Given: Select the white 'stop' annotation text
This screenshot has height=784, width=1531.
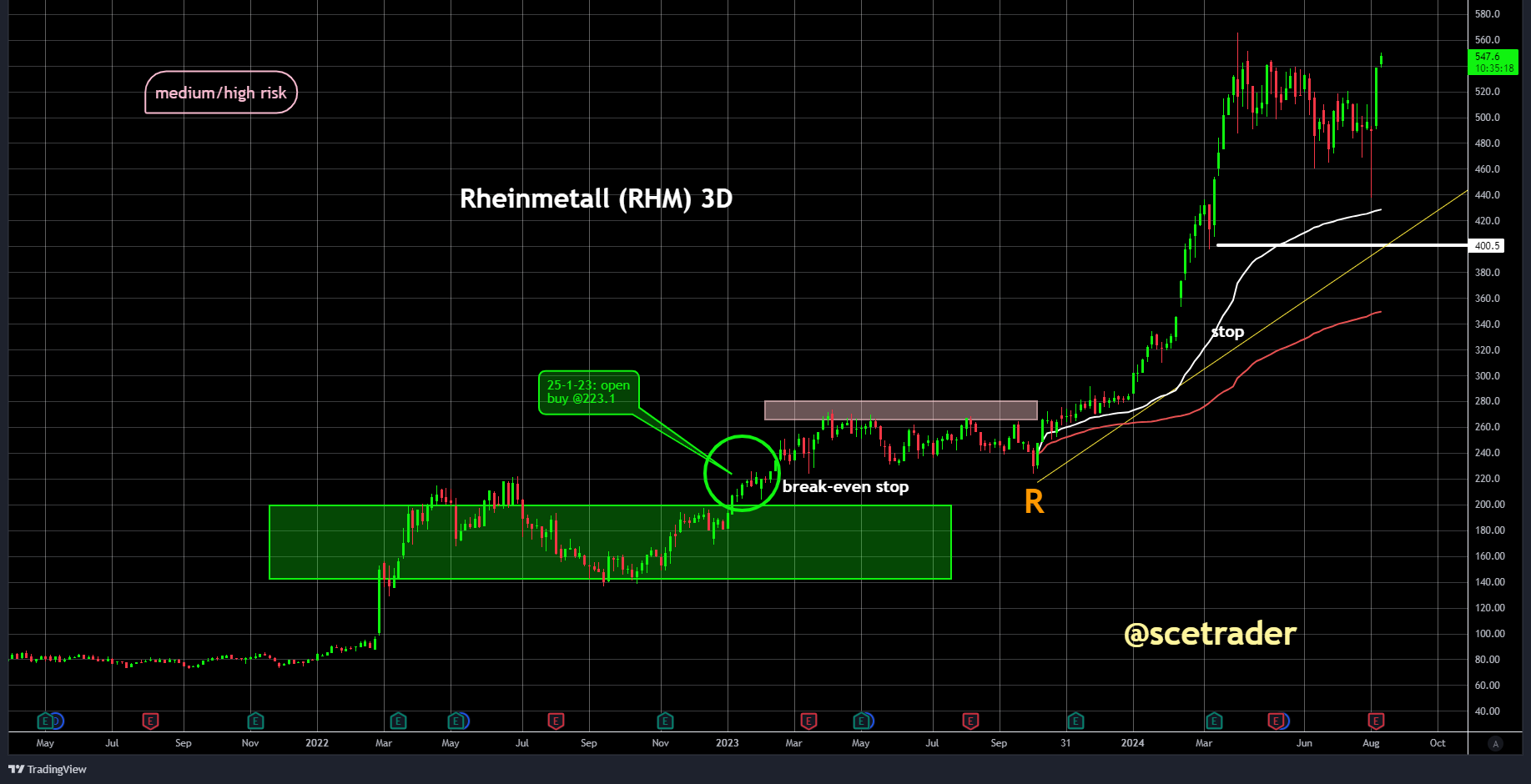Looking at the screenshot, I should click(1227, 332).
